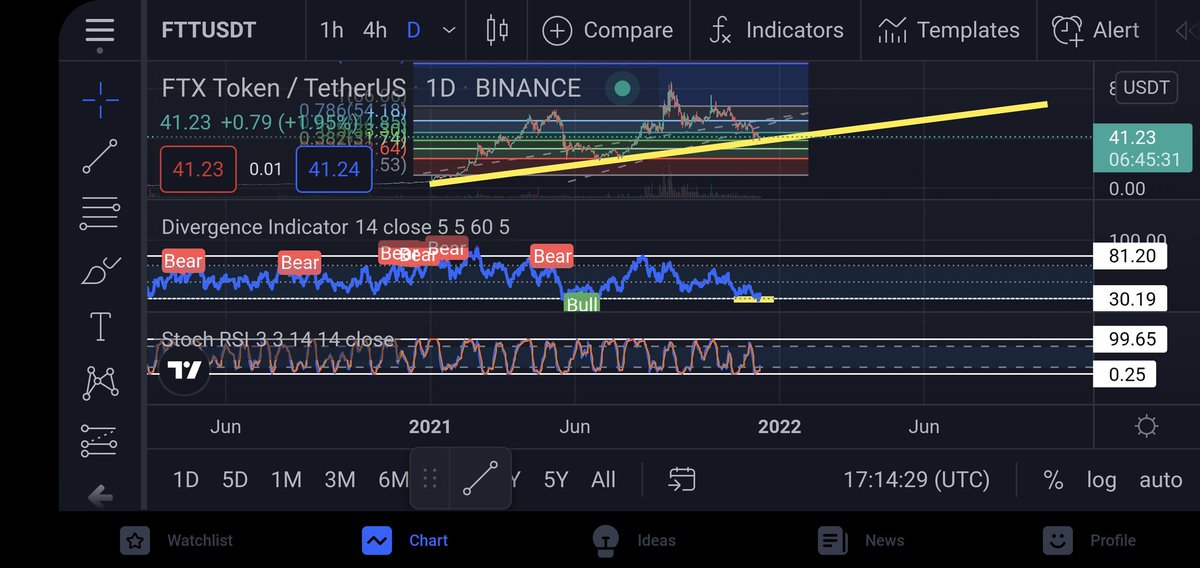Open the Profile tab
Viewport: 1200px width, 568px height.
point(1089,540)
